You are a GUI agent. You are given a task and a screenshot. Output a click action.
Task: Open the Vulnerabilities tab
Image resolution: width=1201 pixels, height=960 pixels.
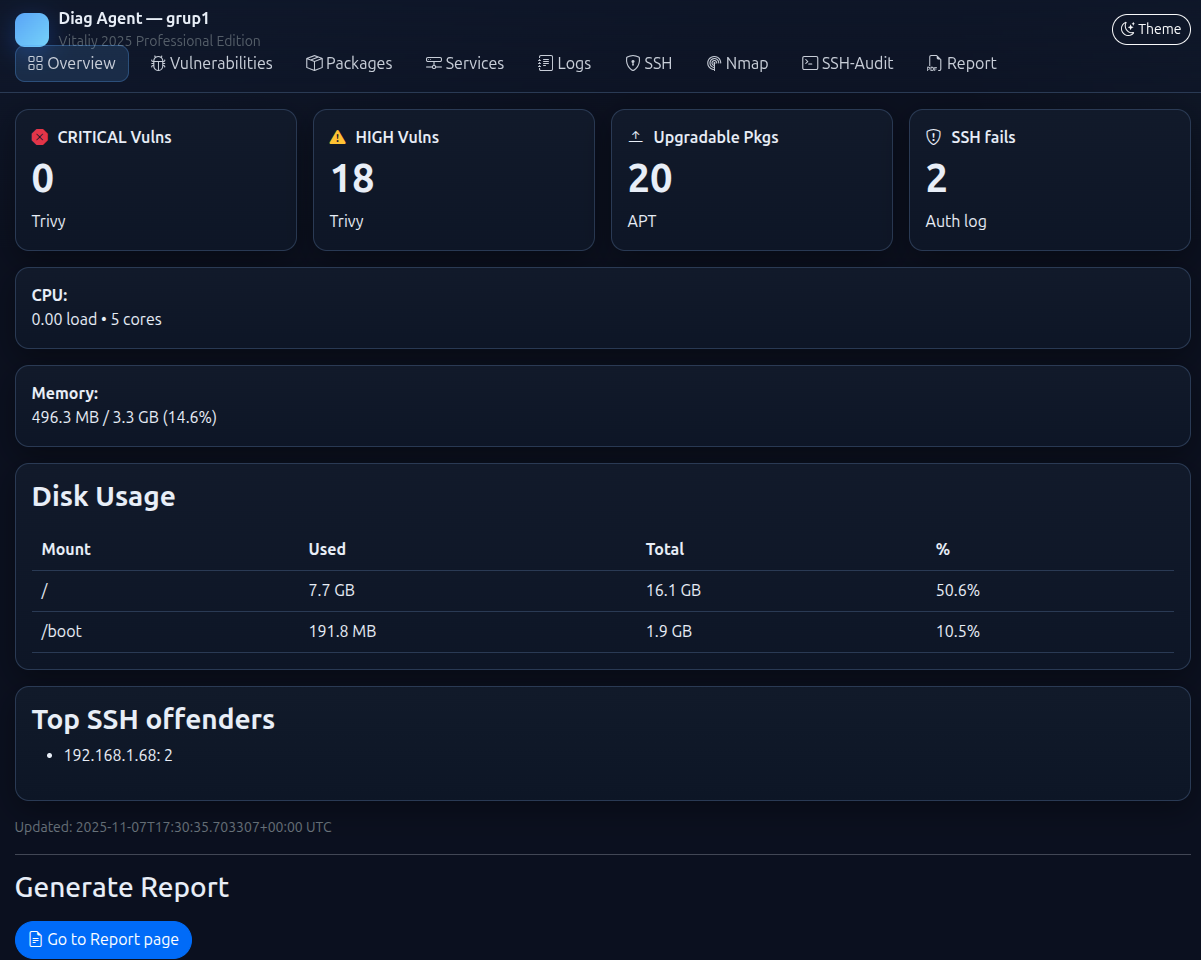211,63
